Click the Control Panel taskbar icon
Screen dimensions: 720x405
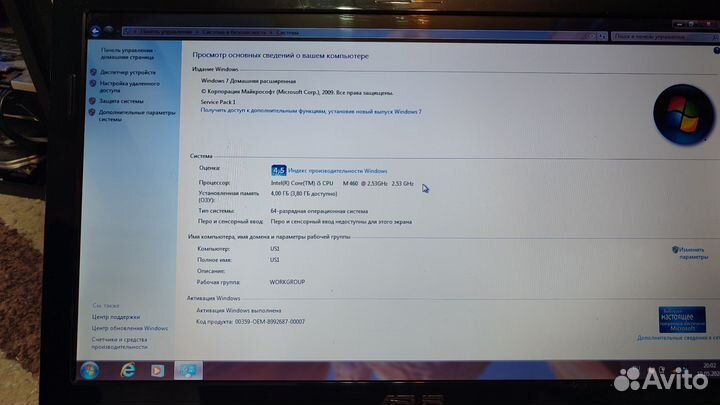point(188,371)
